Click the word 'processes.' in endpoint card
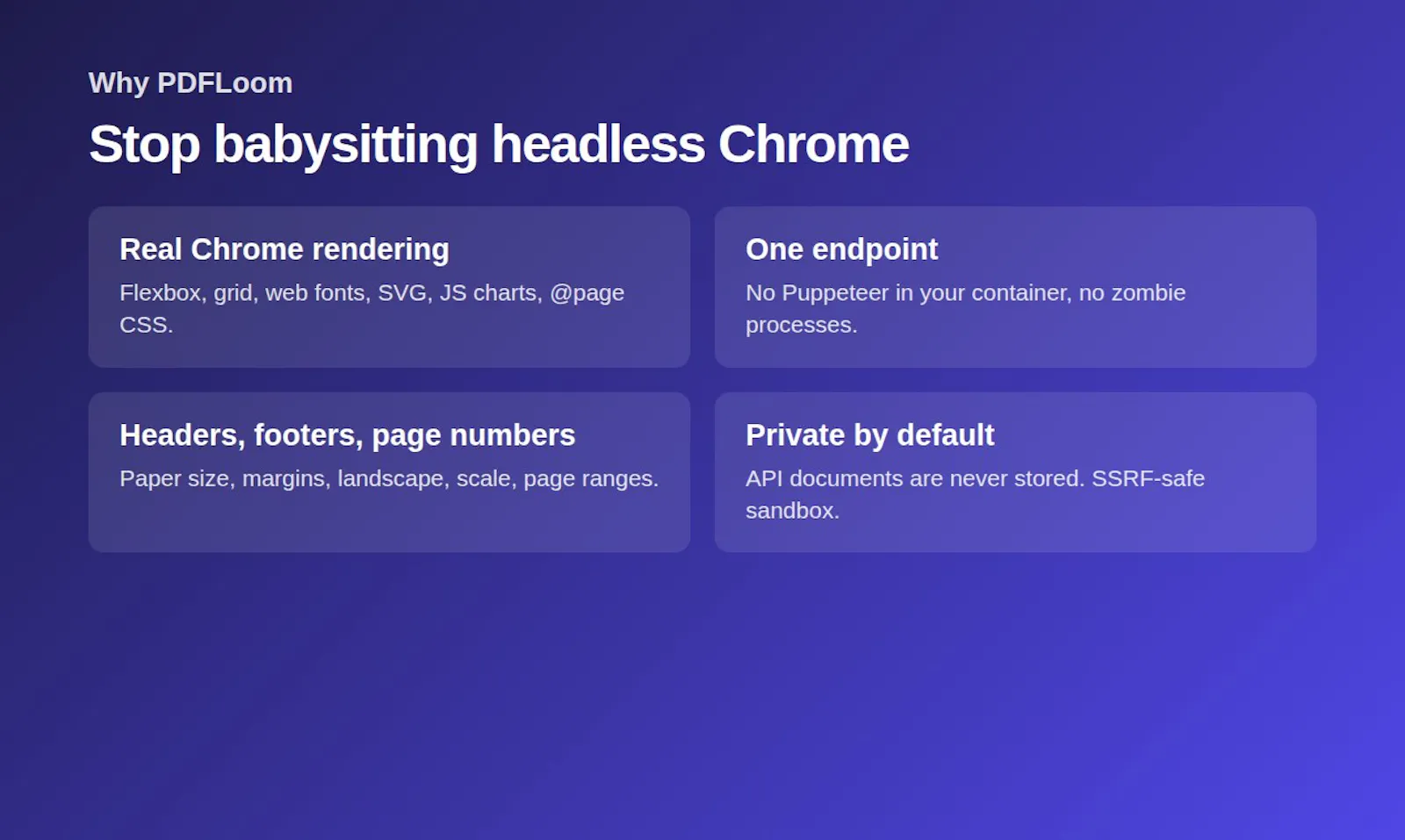 (802, 326)
